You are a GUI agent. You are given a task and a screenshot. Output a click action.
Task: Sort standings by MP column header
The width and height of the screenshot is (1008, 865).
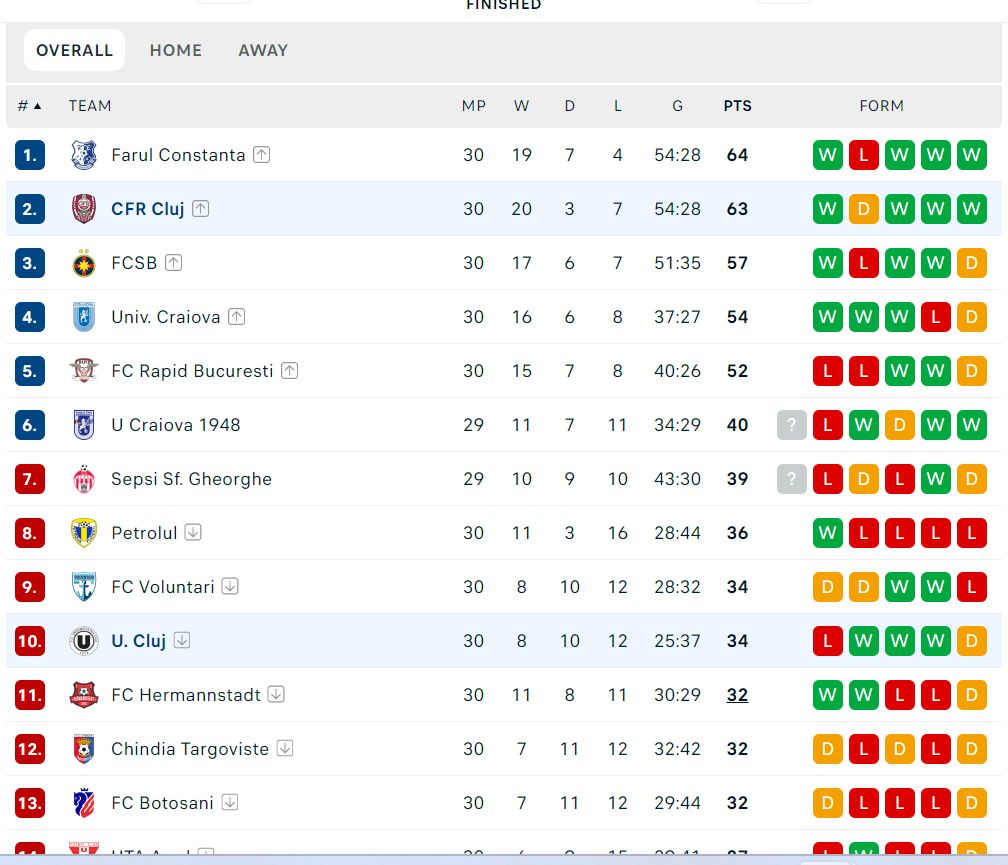point(473,106)
